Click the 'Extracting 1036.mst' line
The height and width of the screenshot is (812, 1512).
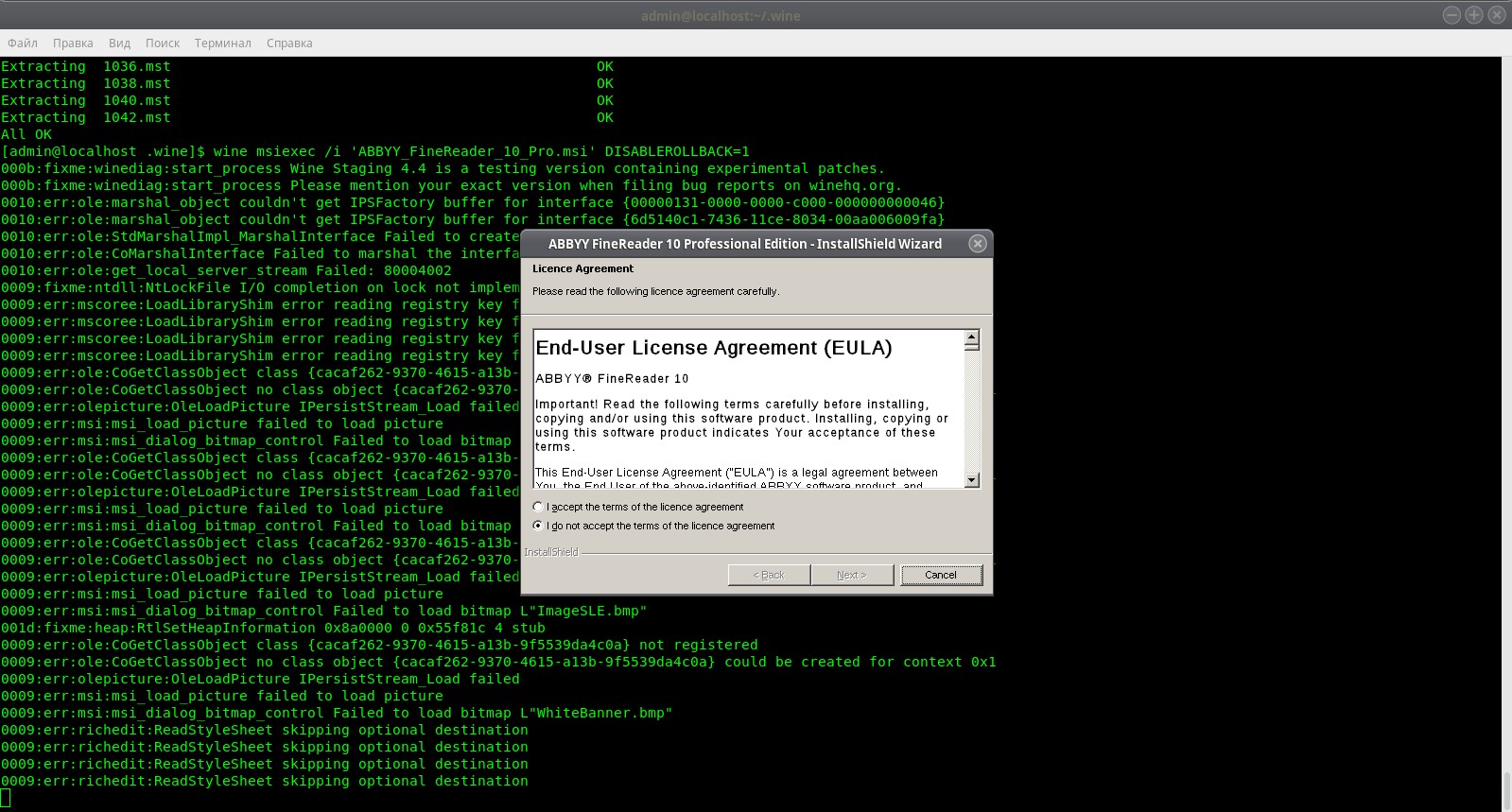click(307, 66)
